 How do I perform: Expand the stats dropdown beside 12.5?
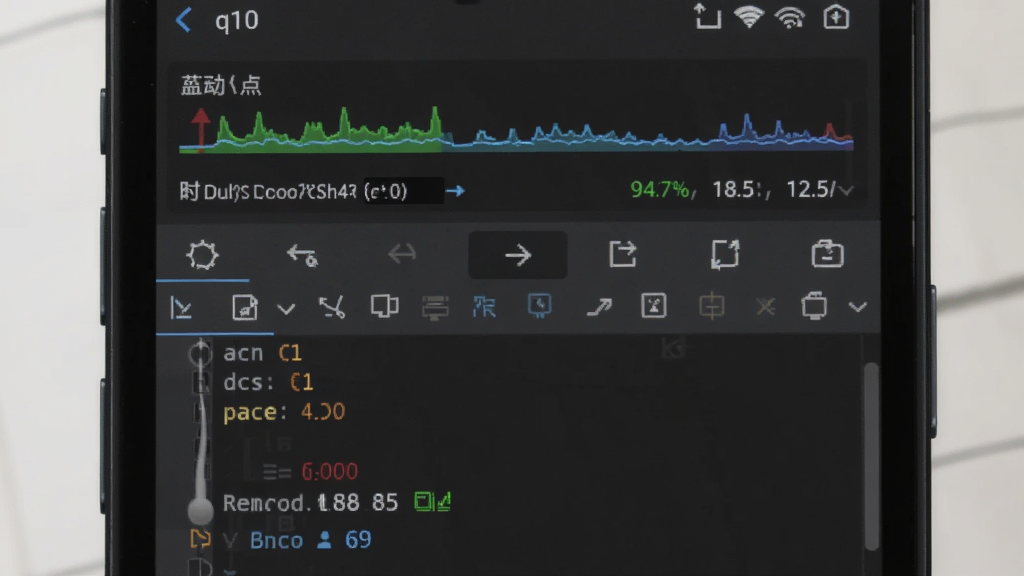pos(846,191)
